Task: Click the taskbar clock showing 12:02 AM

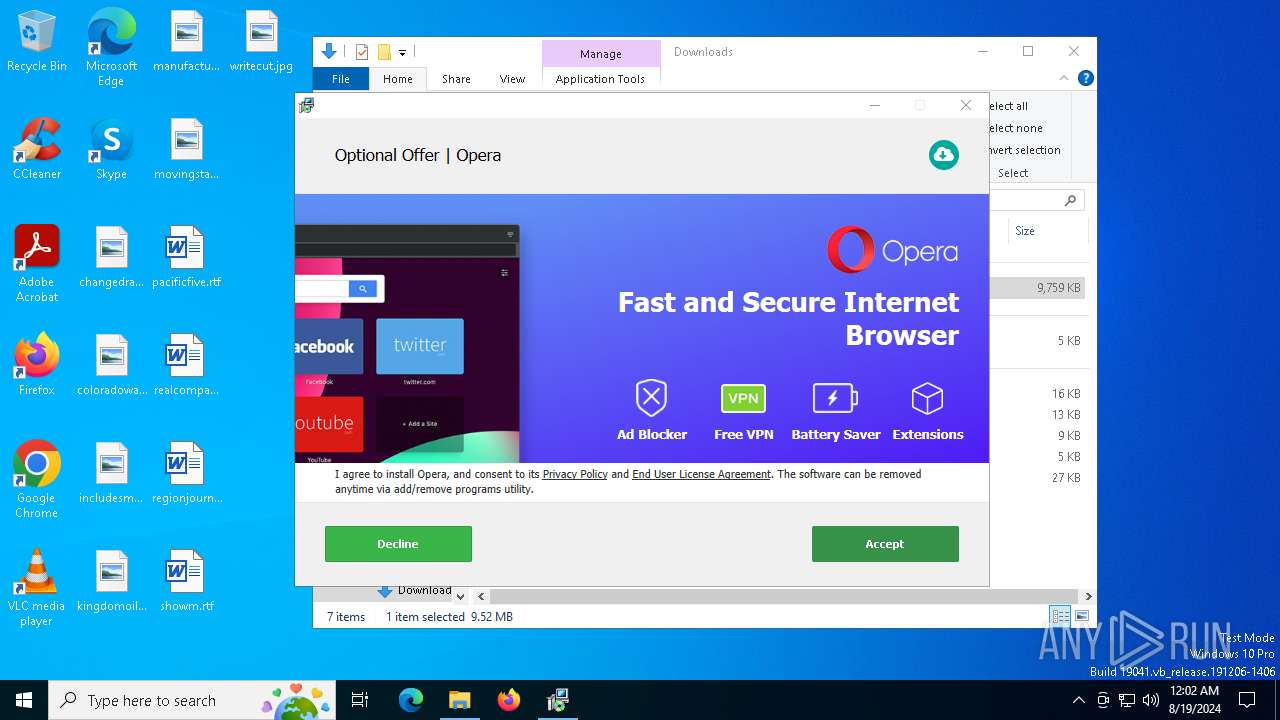Action: pyautogui.click(x=1195, y=700)
